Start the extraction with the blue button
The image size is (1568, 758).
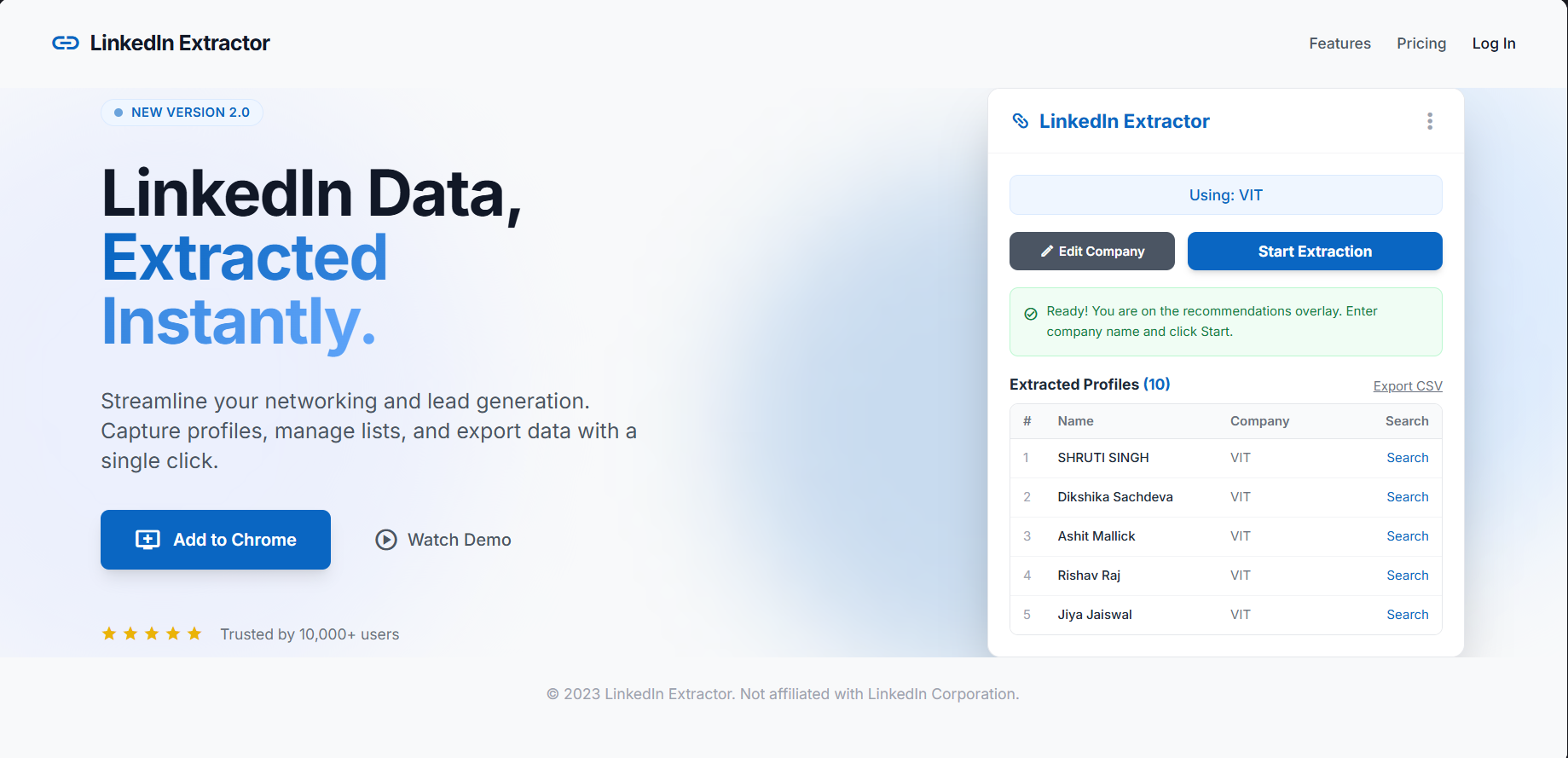(1315, 252)
